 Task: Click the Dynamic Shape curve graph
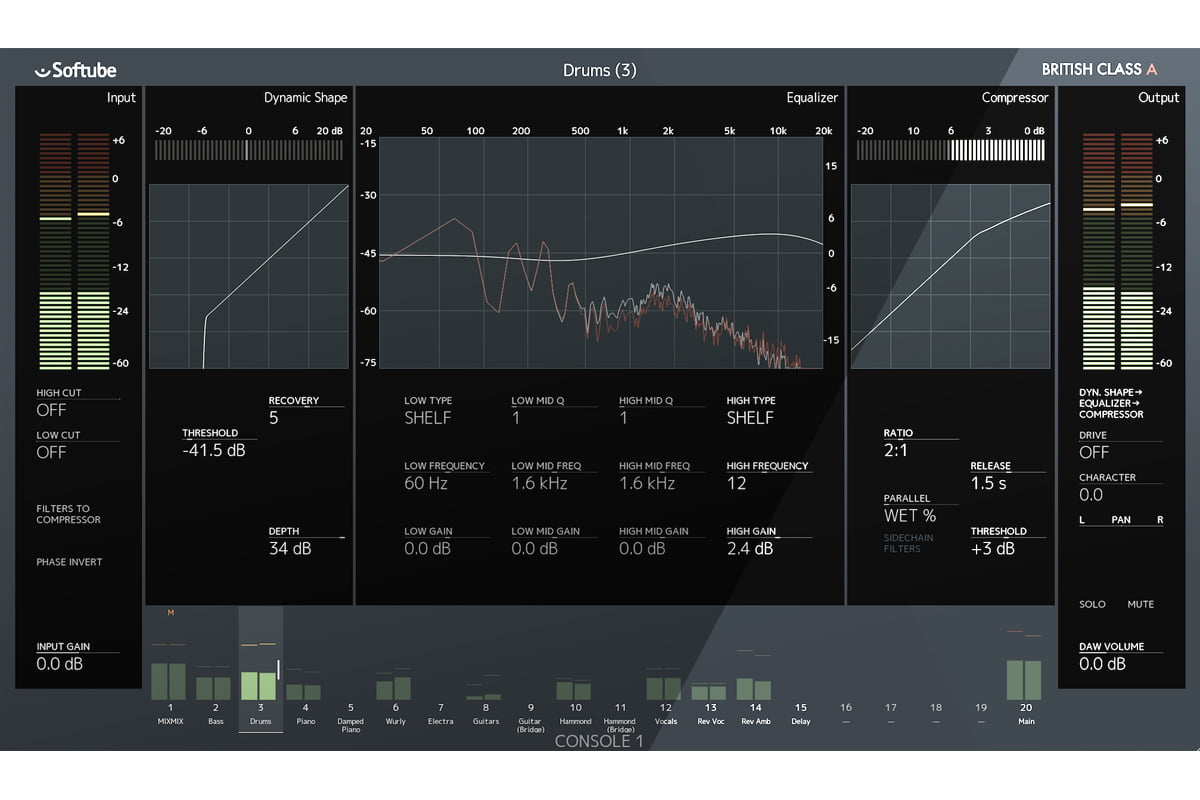(249, 276)
